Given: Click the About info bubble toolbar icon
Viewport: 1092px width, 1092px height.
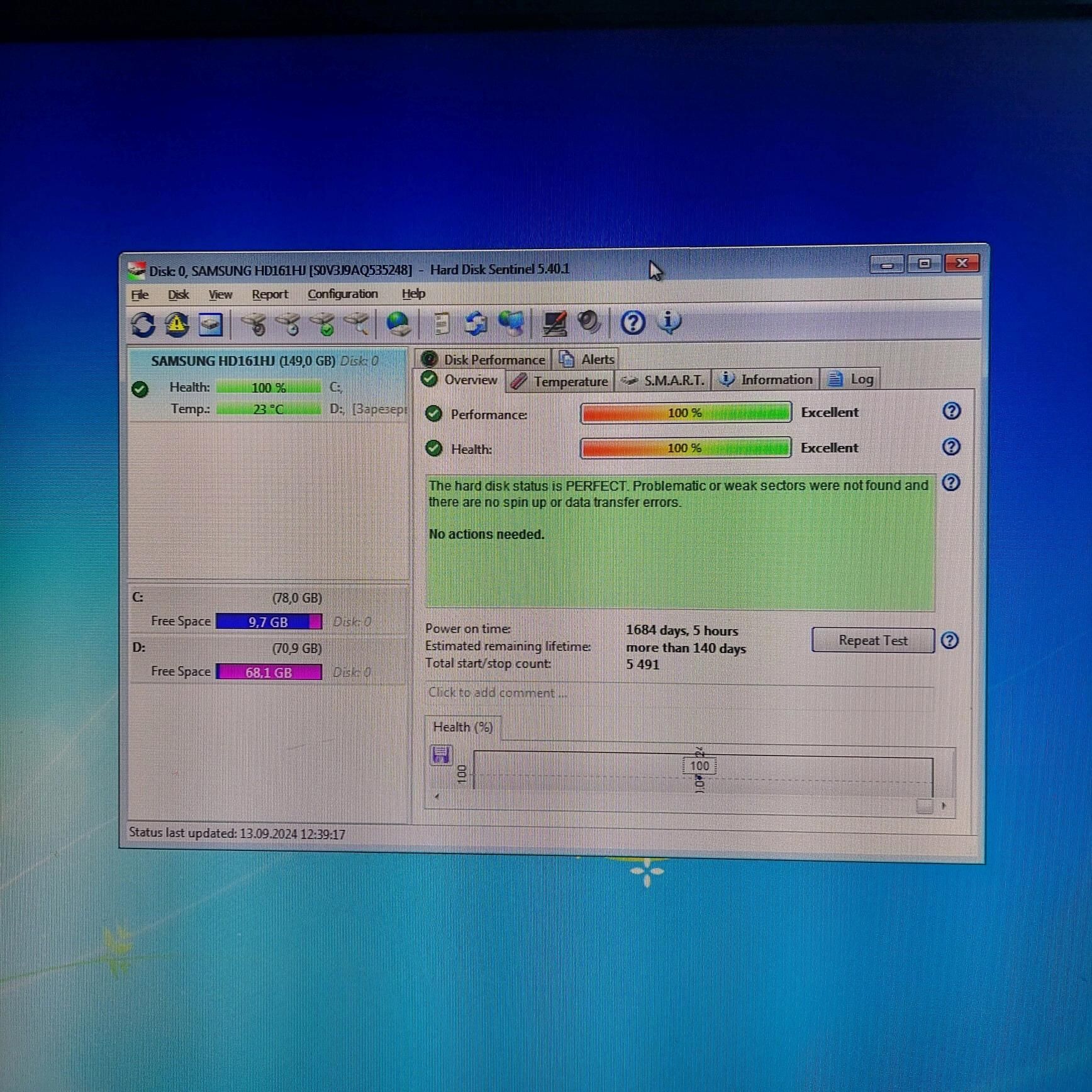Looking at the screenshot, I should point(669,322).
